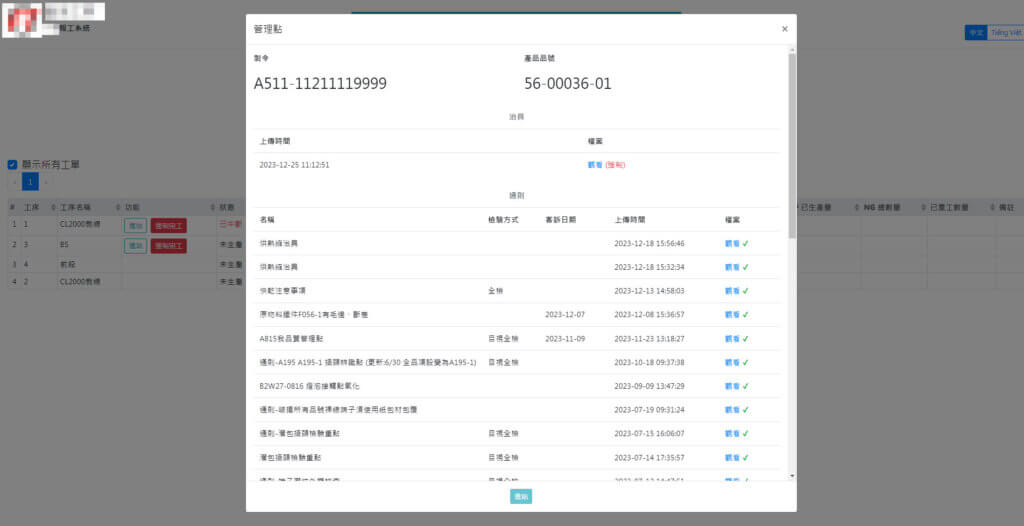The image size is (1024, 526).
Task: Open 觀看 link for the 2023-12-18 15:56:46 row
Action: [x=731, y=243]
